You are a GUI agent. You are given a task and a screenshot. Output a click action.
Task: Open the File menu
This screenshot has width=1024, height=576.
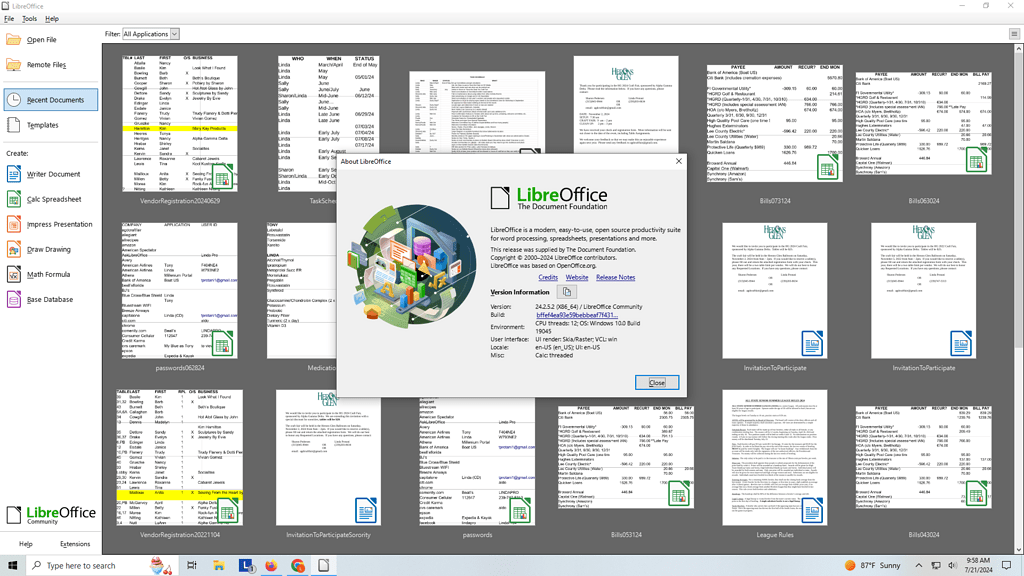tap(8, 18)
